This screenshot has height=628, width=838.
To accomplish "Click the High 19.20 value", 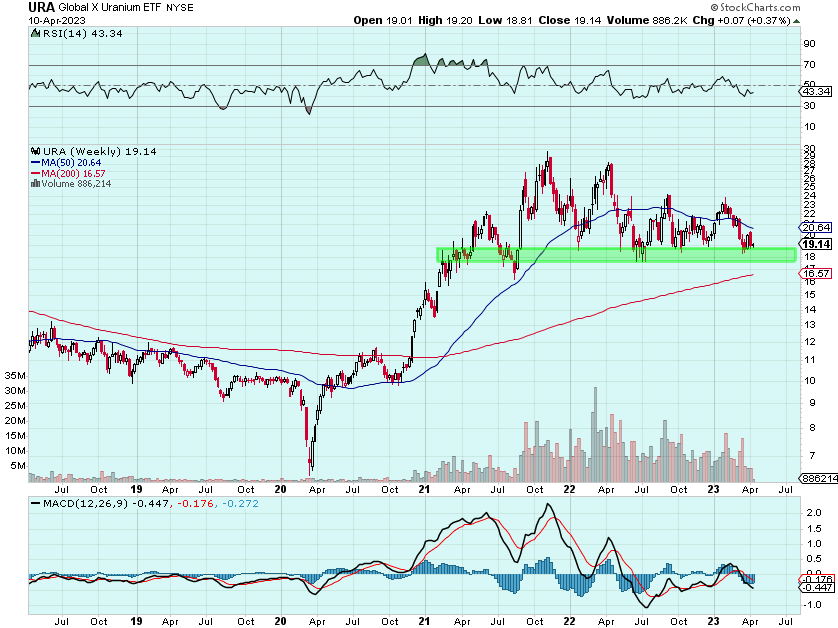I will 445,20.
